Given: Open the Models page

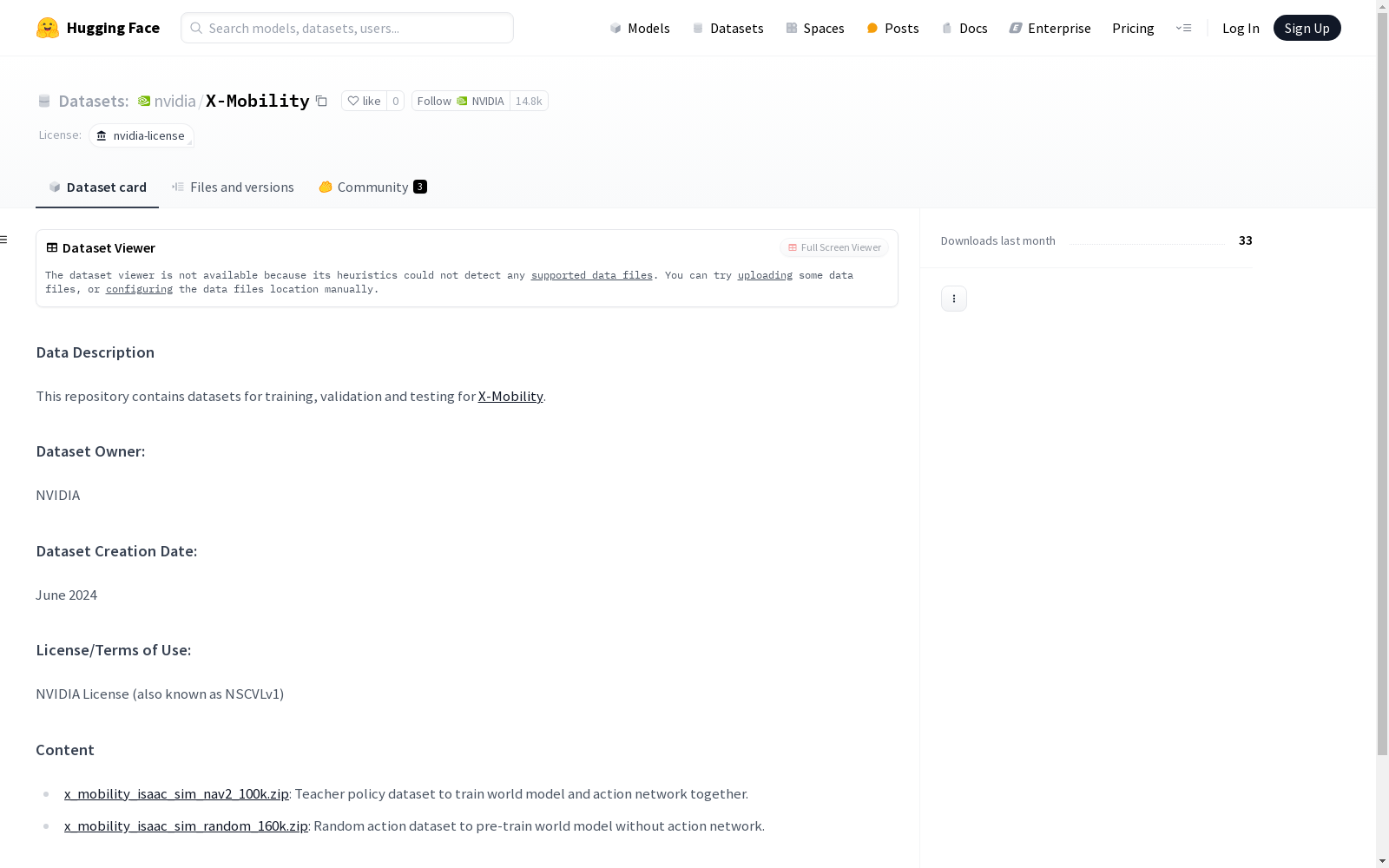Looking at the screenshot, I should [640, 28].
